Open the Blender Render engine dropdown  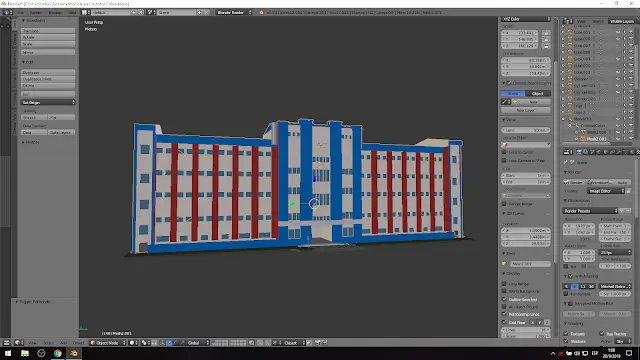234,13
